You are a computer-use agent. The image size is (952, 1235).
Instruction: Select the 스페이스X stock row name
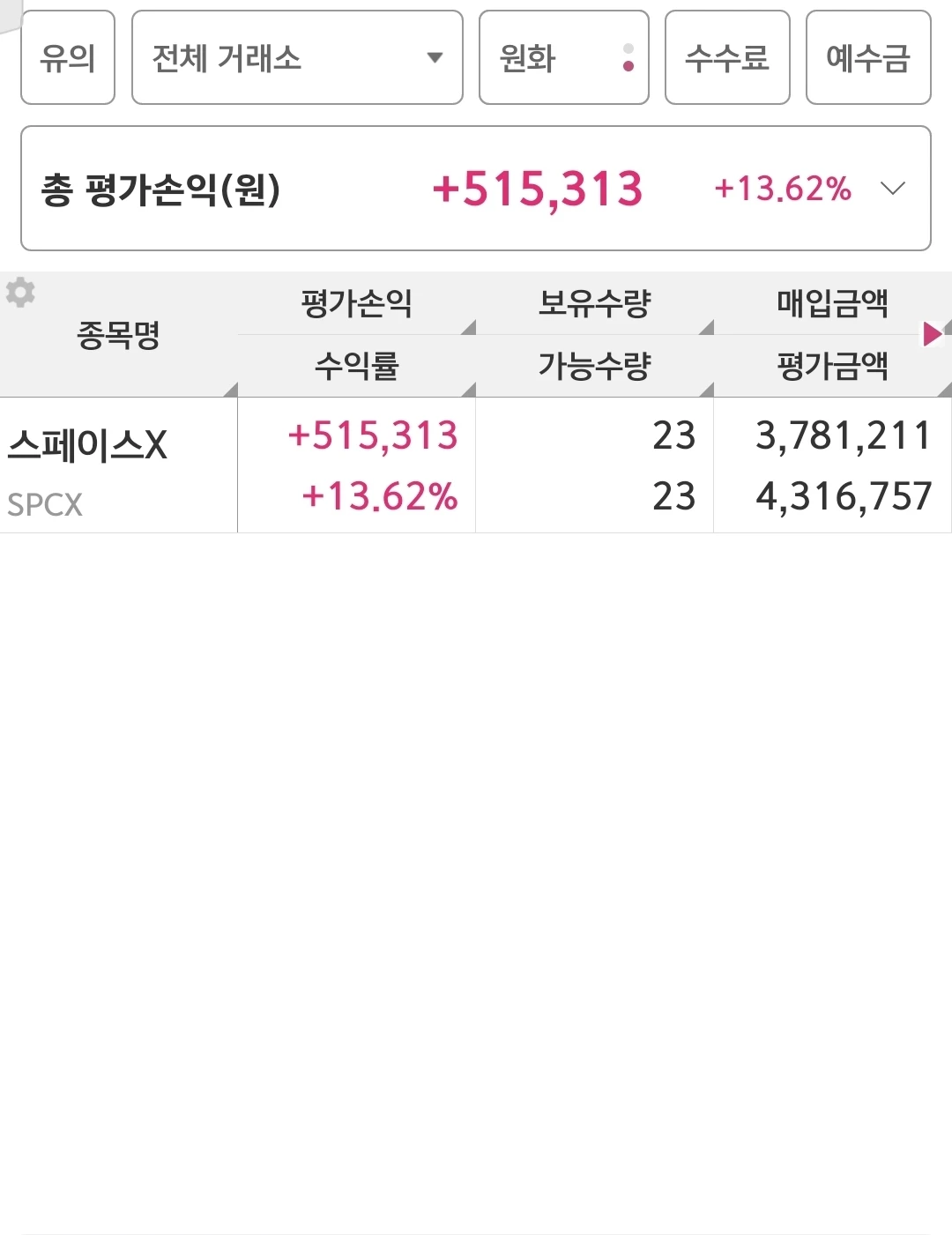[x=87, y=445]
